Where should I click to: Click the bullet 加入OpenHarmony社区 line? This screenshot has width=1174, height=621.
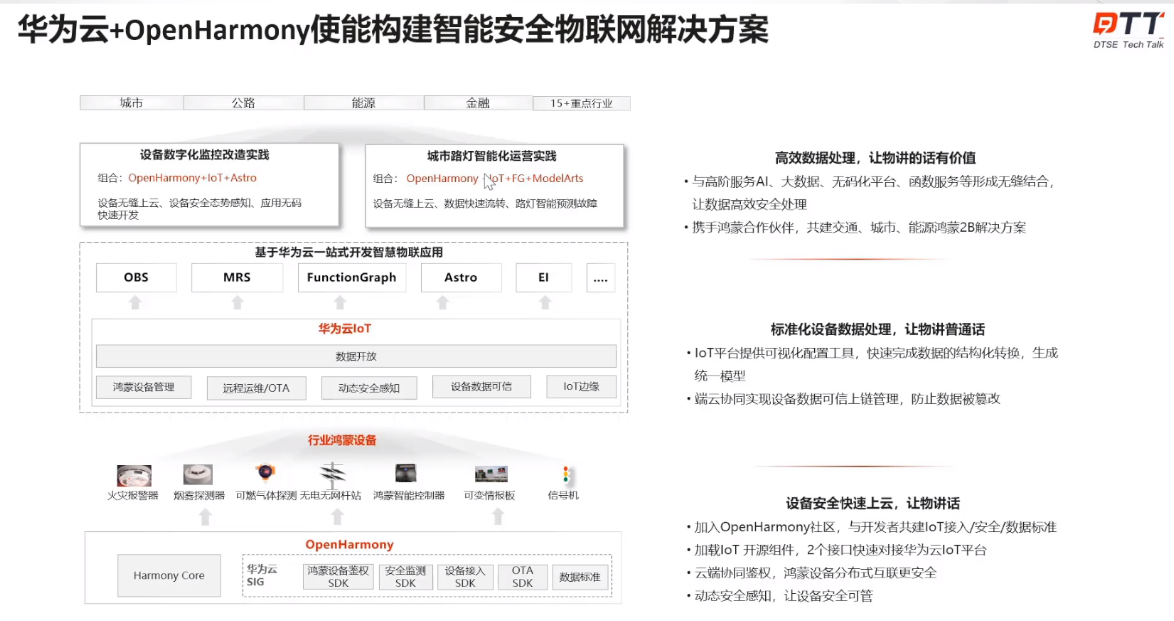tap(875, 527)
